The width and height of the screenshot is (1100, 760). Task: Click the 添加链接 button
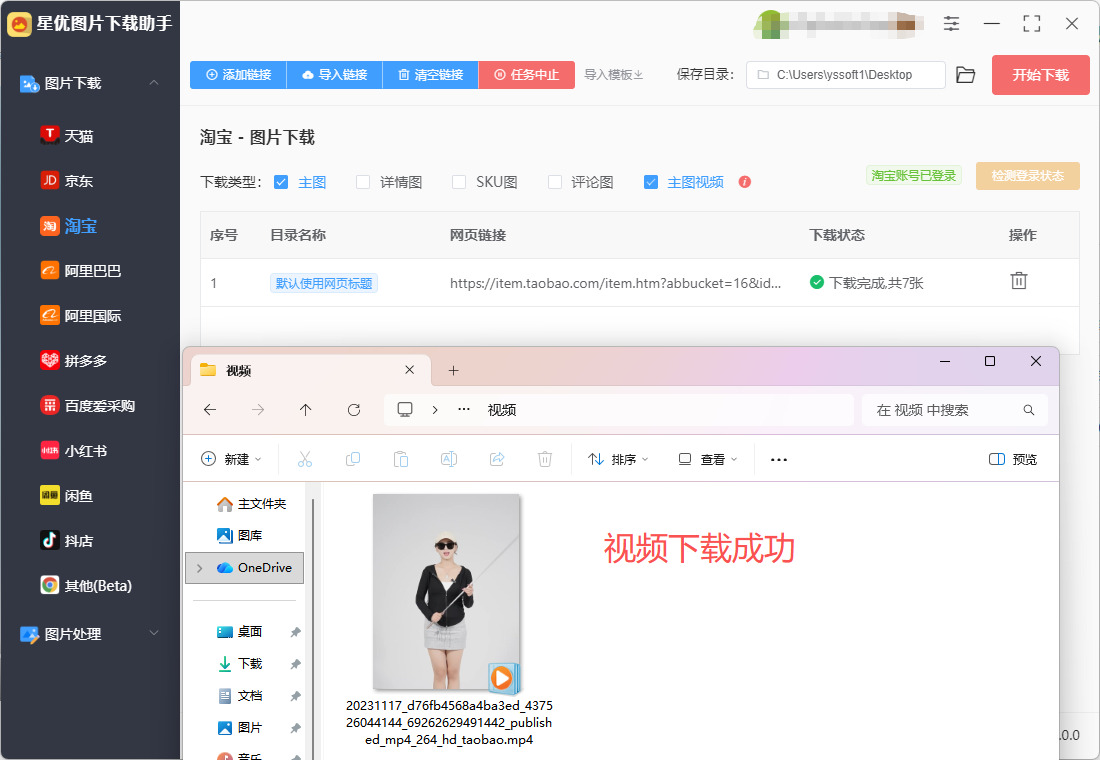(x=239, y=74)
